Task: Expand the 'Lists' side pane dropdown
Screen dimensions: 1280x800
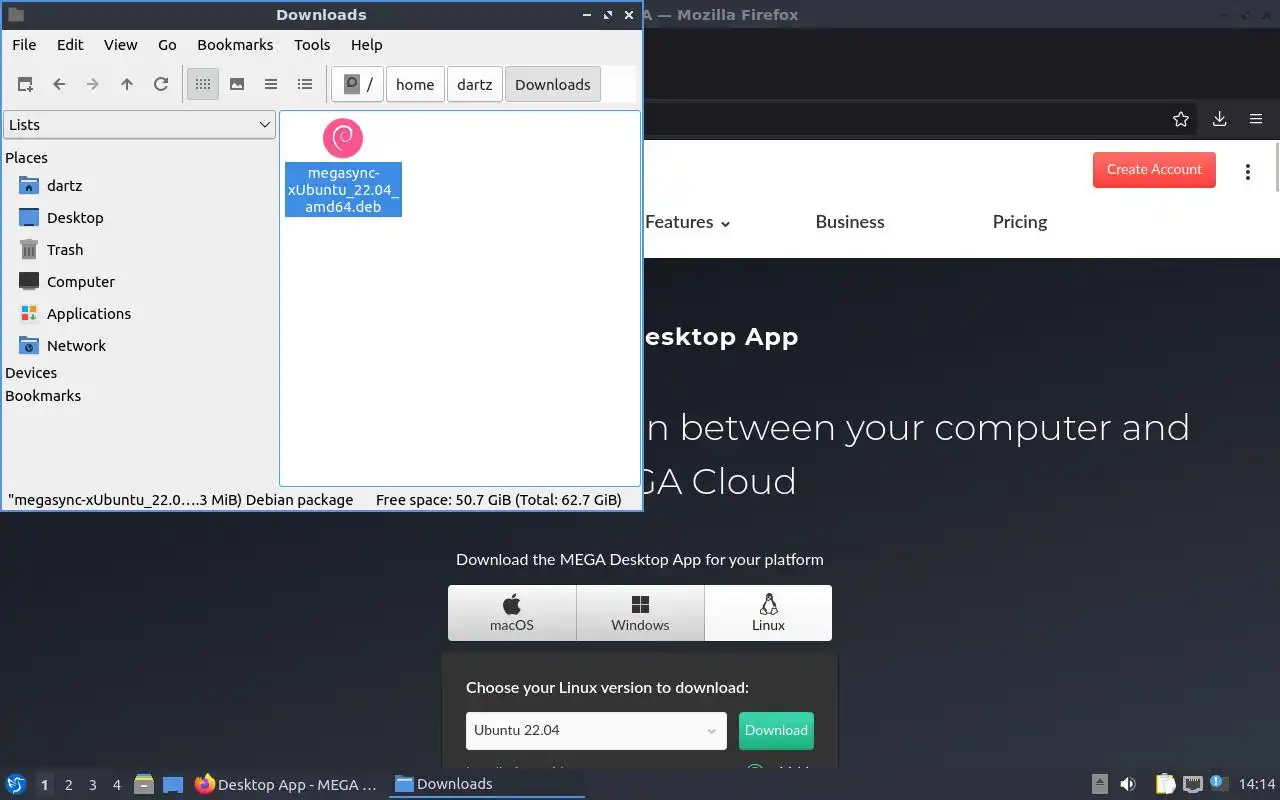Action: coord(139,125)
